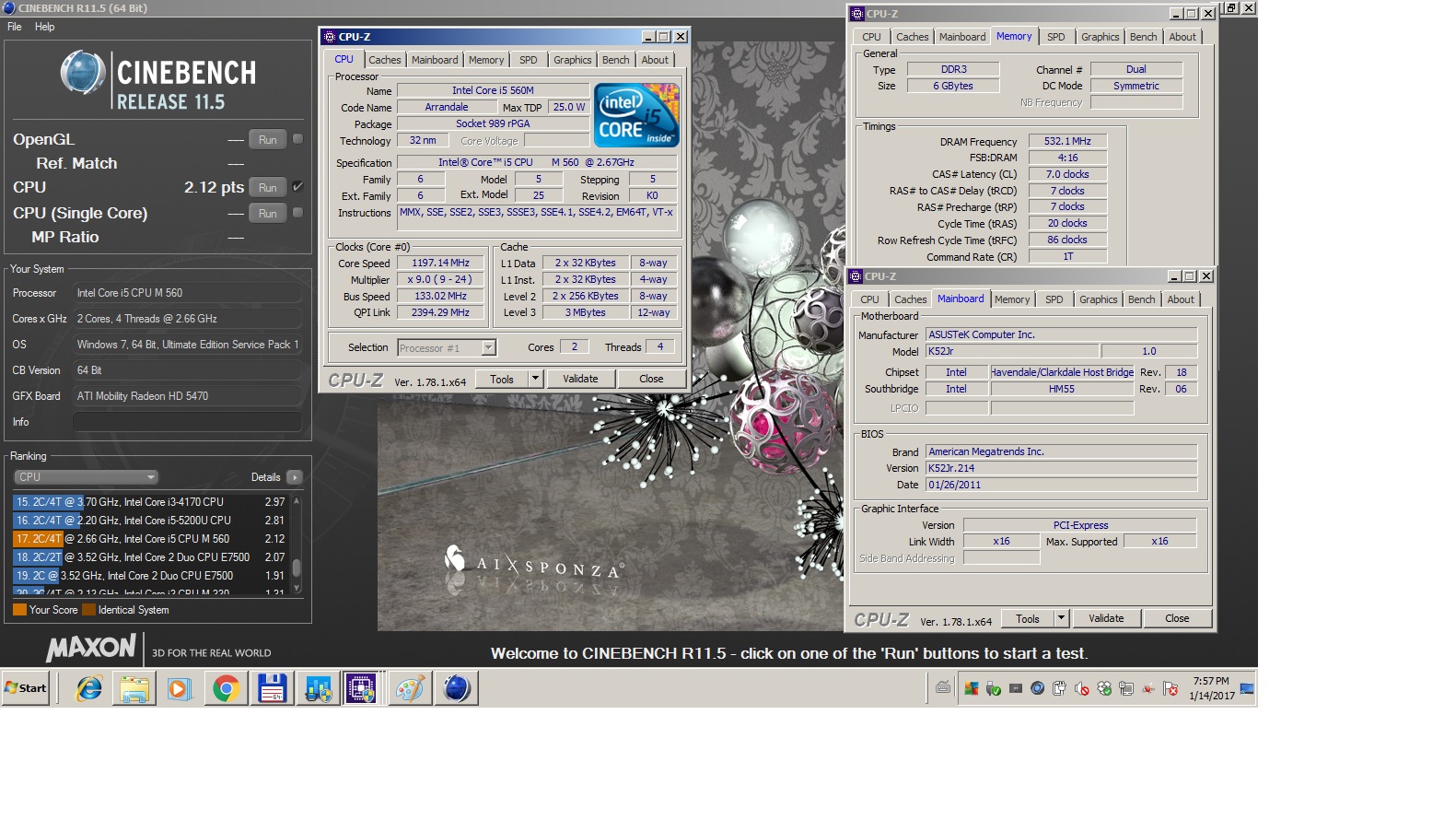Click the Details arrow button in Ranking
The height and width of the screenshot is (820, 1456).
[295, 477]
